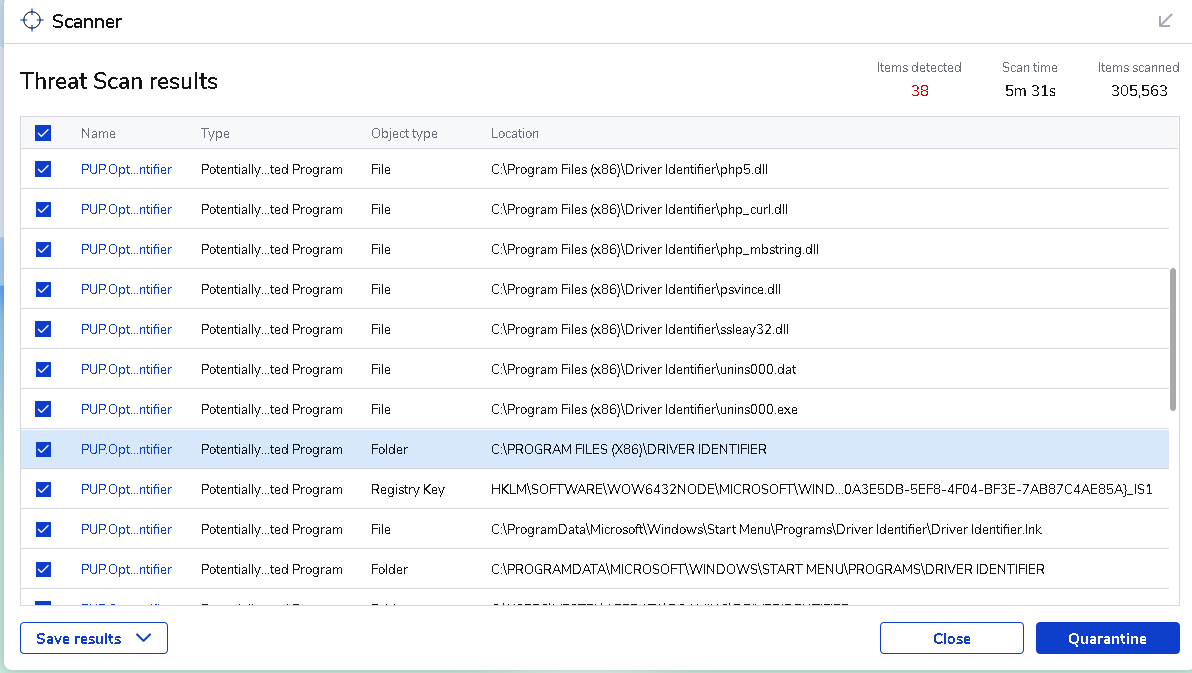Uncheck the unins000.exe threat checkbox
Image resolution: width=1192 pixels, height=673 pixels.
(43, 409)
